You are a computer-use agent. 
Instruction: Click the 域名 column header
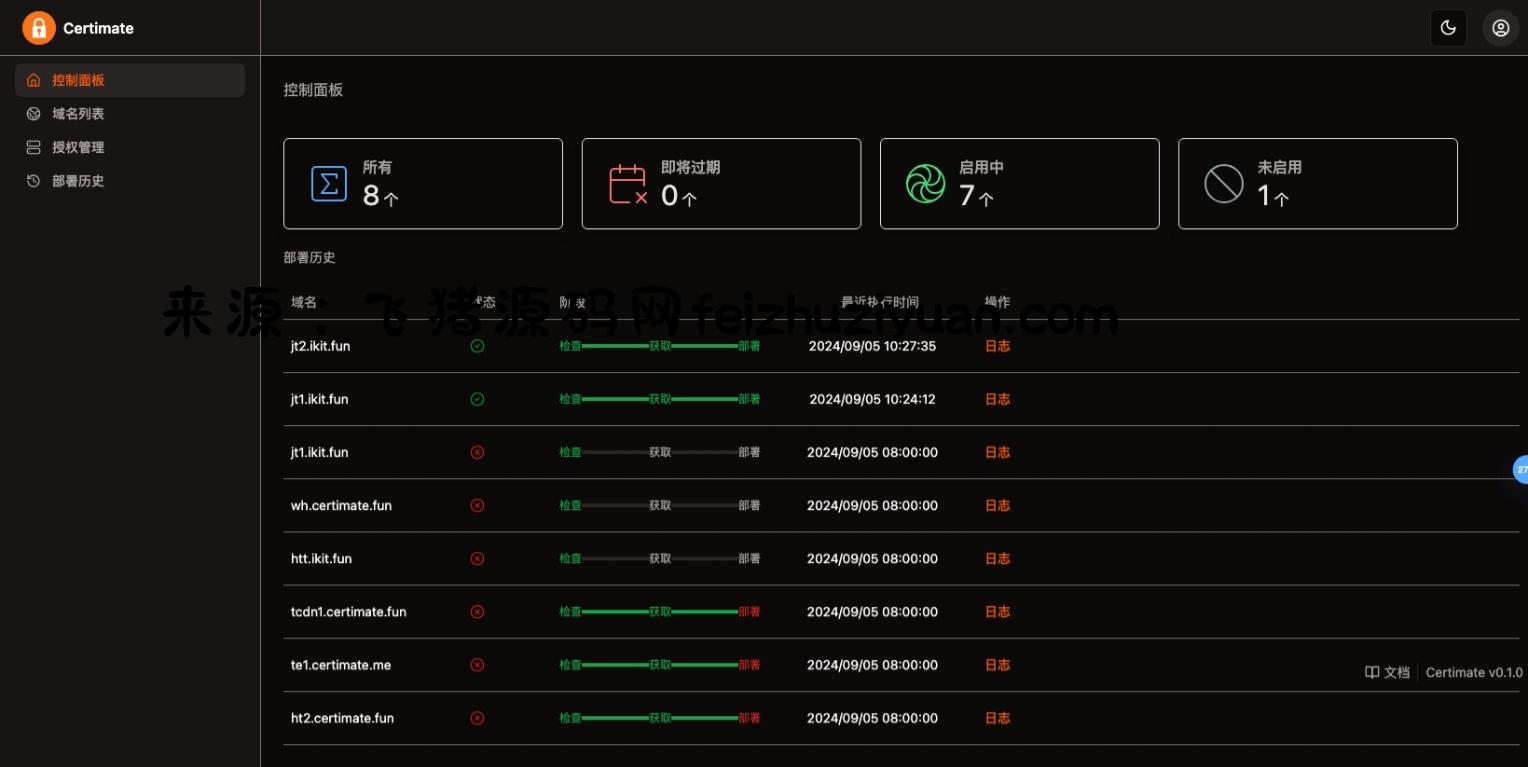pos(304,302)
